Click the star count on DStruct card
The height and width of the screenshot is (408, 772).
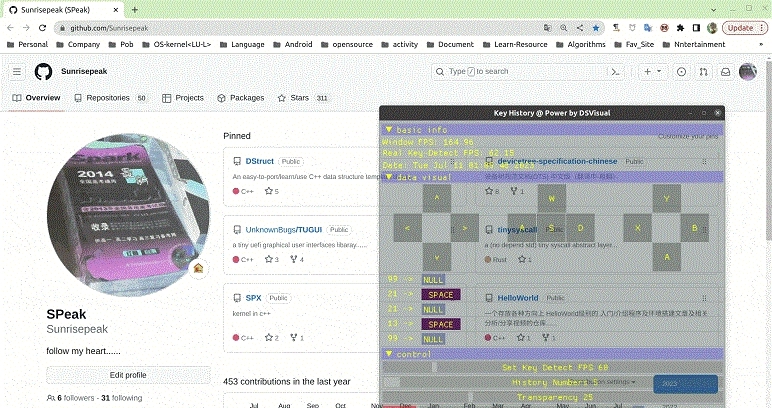pyautogui.click(x=272, y=191)
